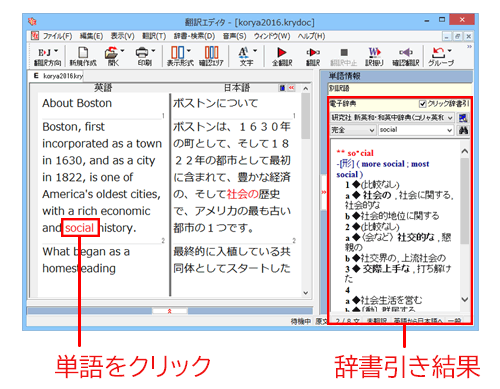Open a file with the 開く icon

pos(113,56)
